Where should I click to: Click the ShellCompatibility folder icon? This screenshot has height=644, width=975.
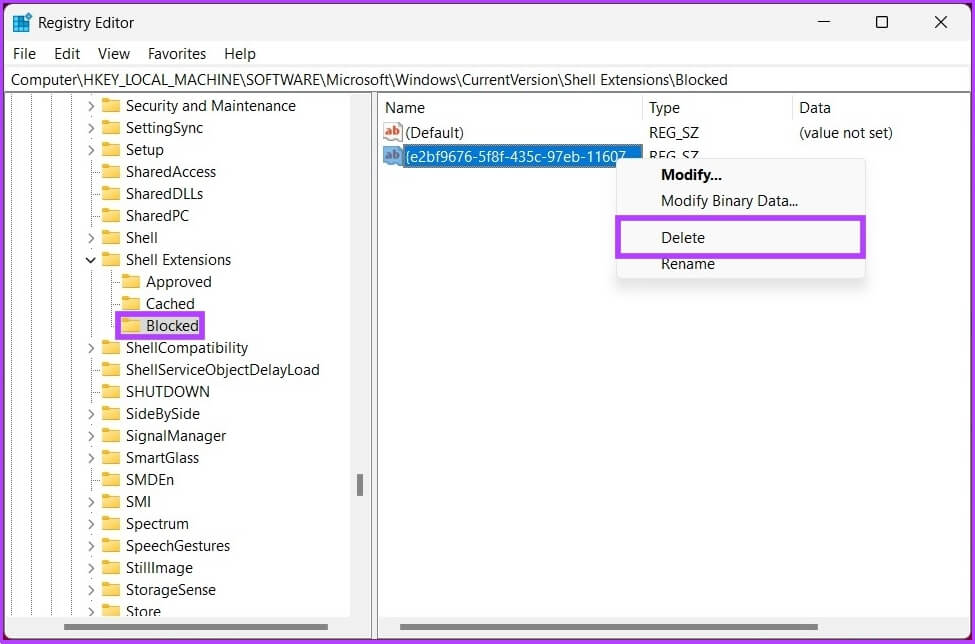(111, 347)
